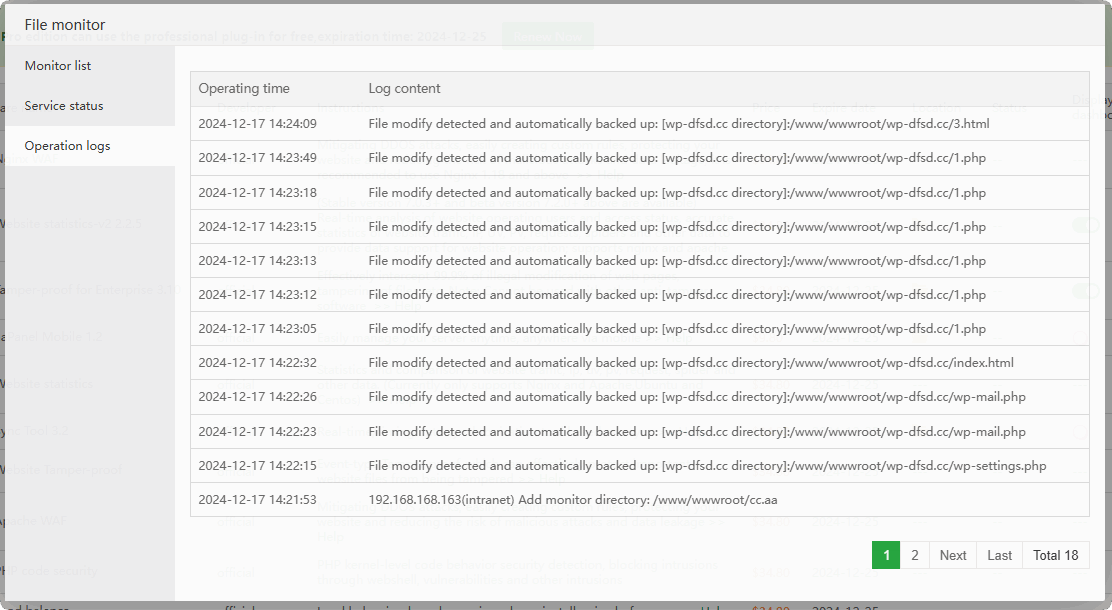Click the Next page button
1112x610 pixels.
(953, 555)
